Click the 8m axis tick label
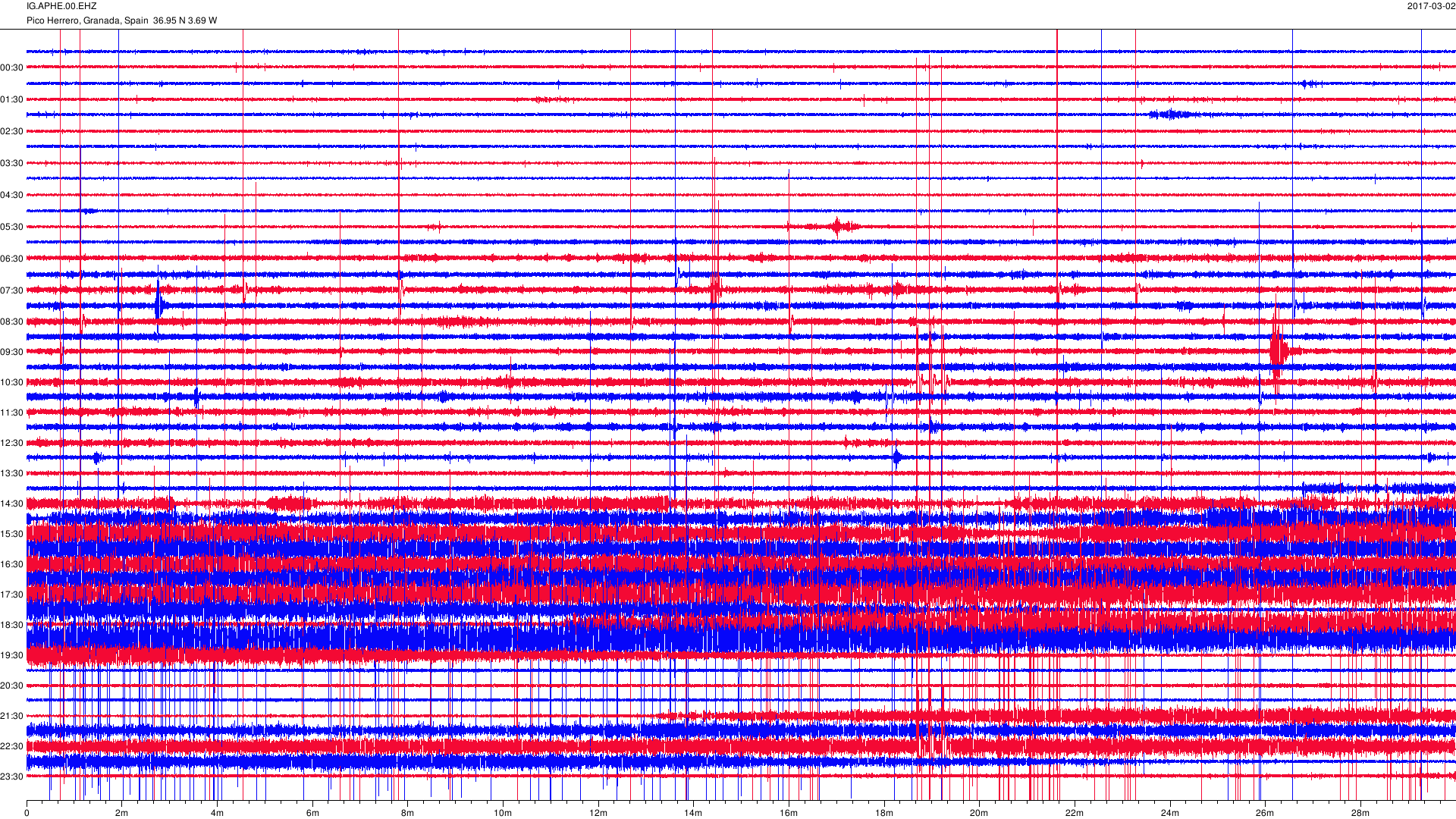This screenshot has width=1456, height=819. click(407, 813)
